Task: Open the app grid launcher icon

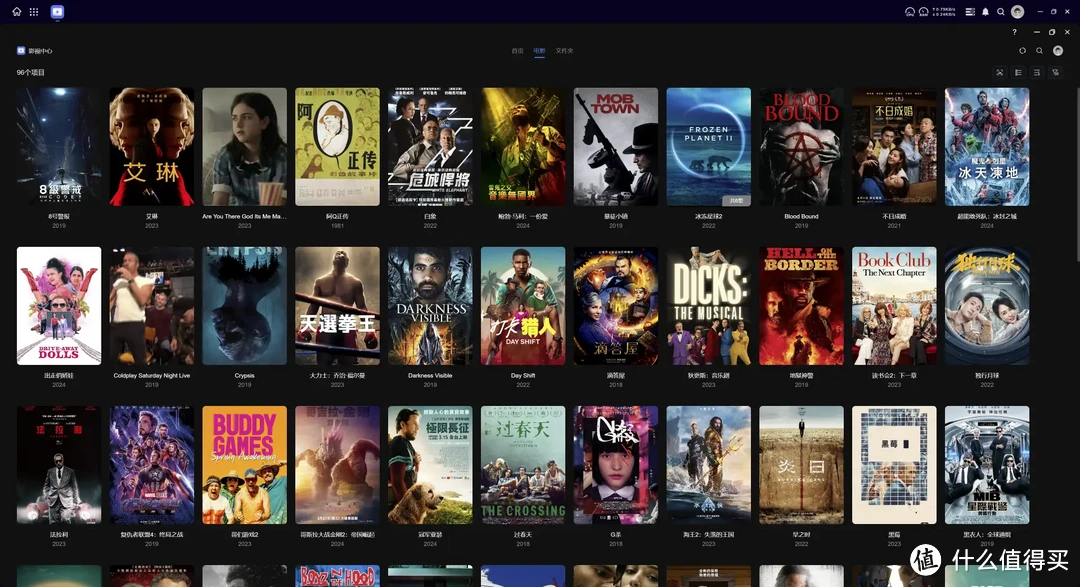Action: (x=34, y=12)
